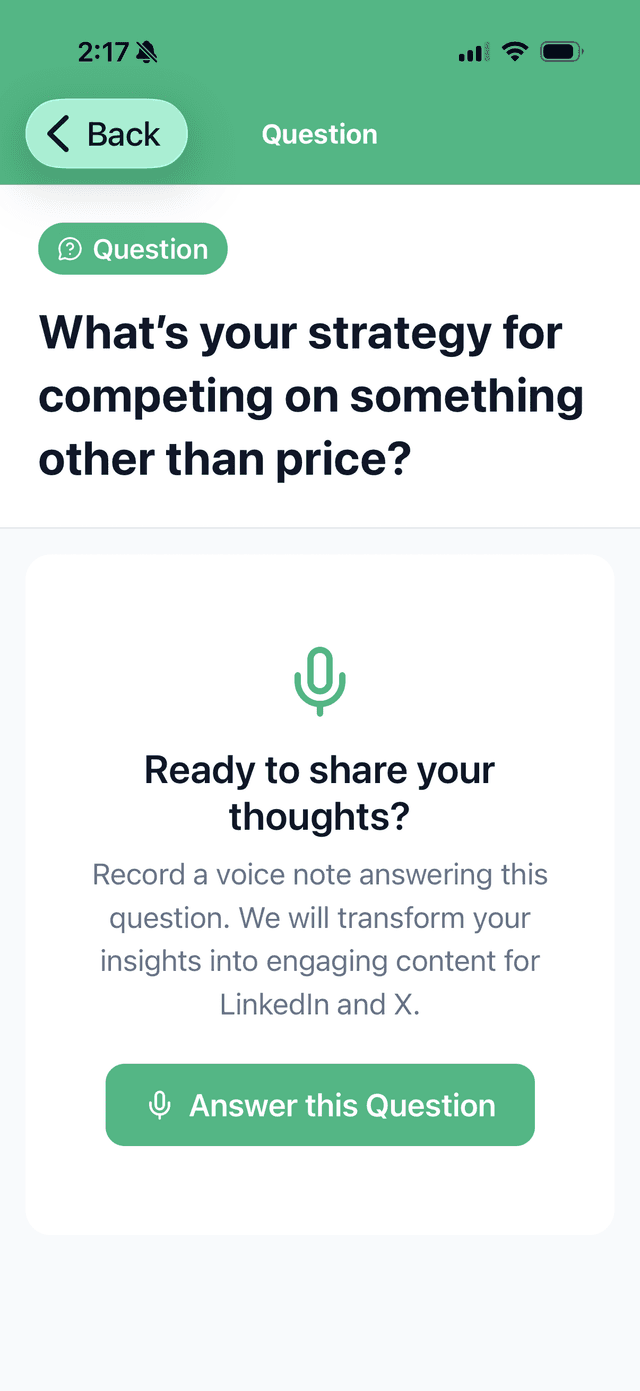Tap the back chevron arrow icon
Image resolution: width=640 pixels, height=1391 pixels.
[59, 134]
